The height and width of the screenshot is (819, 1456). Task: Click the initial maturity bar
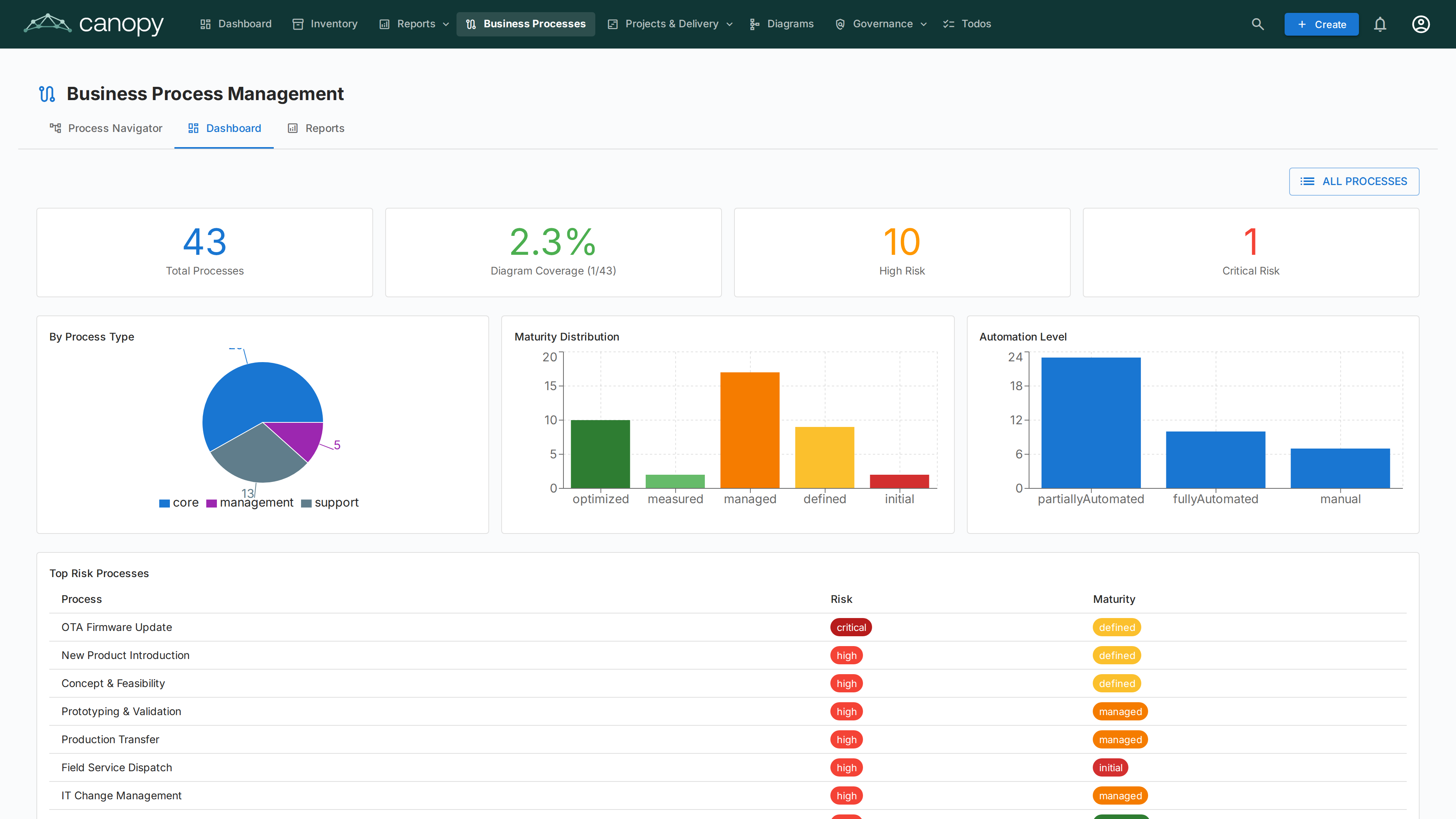click(899, 481)
